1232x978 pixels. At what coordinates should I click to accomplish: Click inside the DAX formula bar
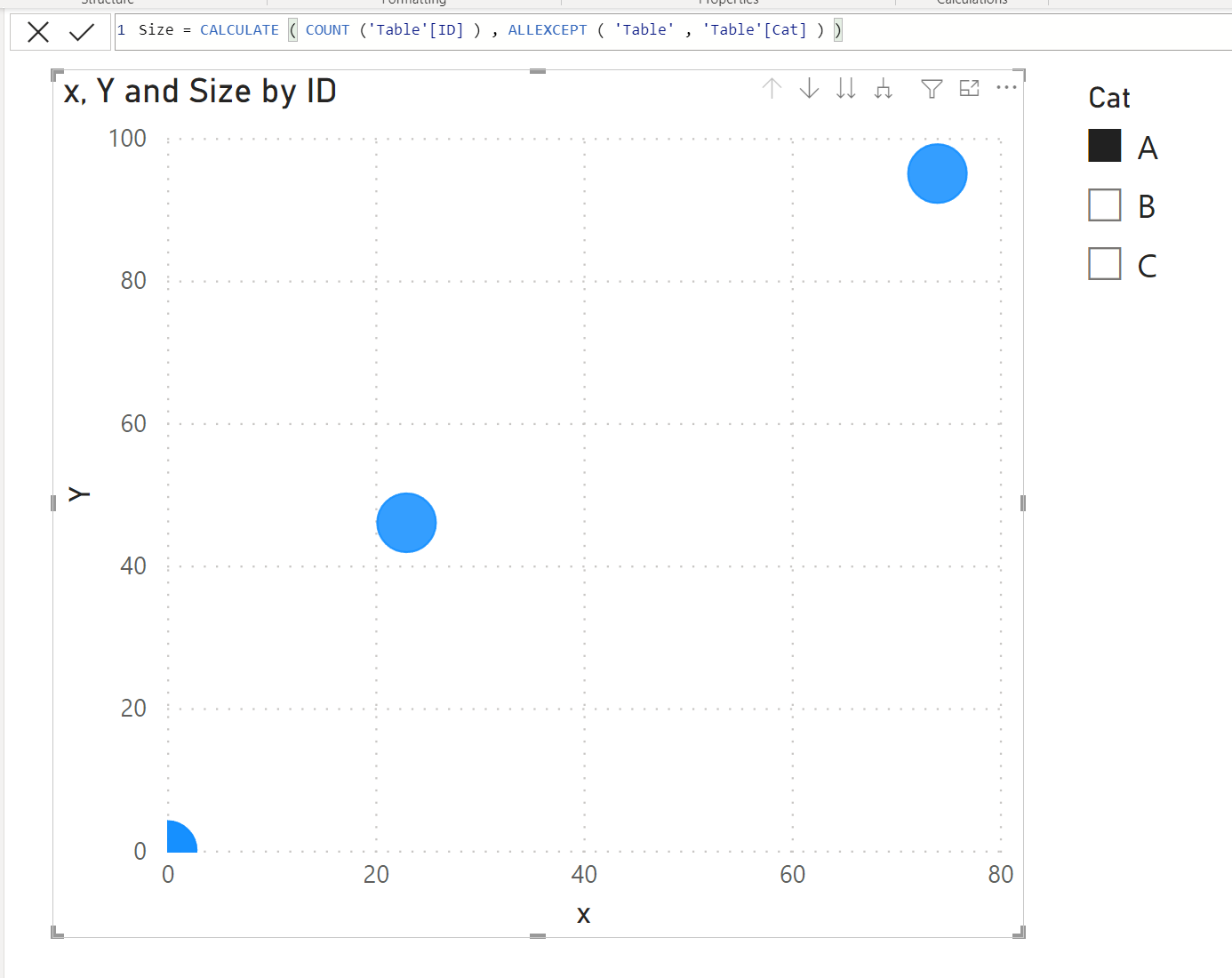coord(673,31)
